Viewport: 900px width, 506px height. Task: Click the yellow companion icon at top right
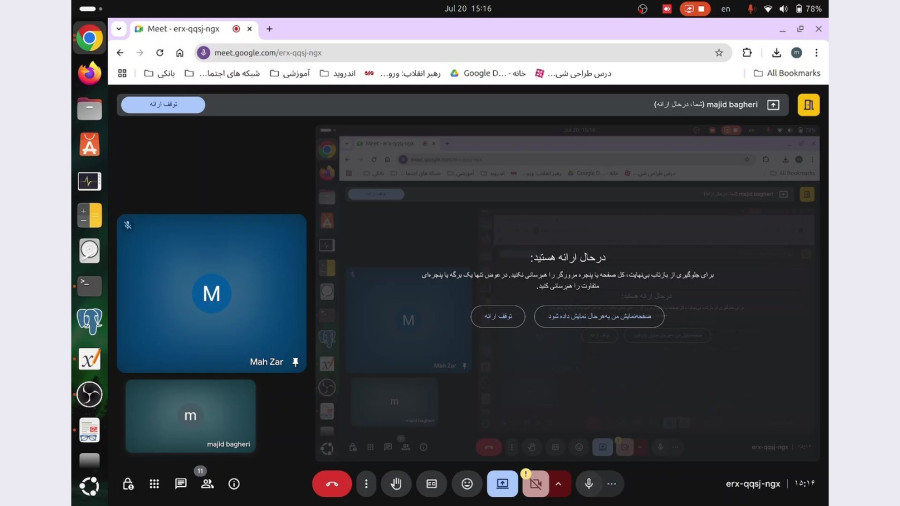(809, 105)
